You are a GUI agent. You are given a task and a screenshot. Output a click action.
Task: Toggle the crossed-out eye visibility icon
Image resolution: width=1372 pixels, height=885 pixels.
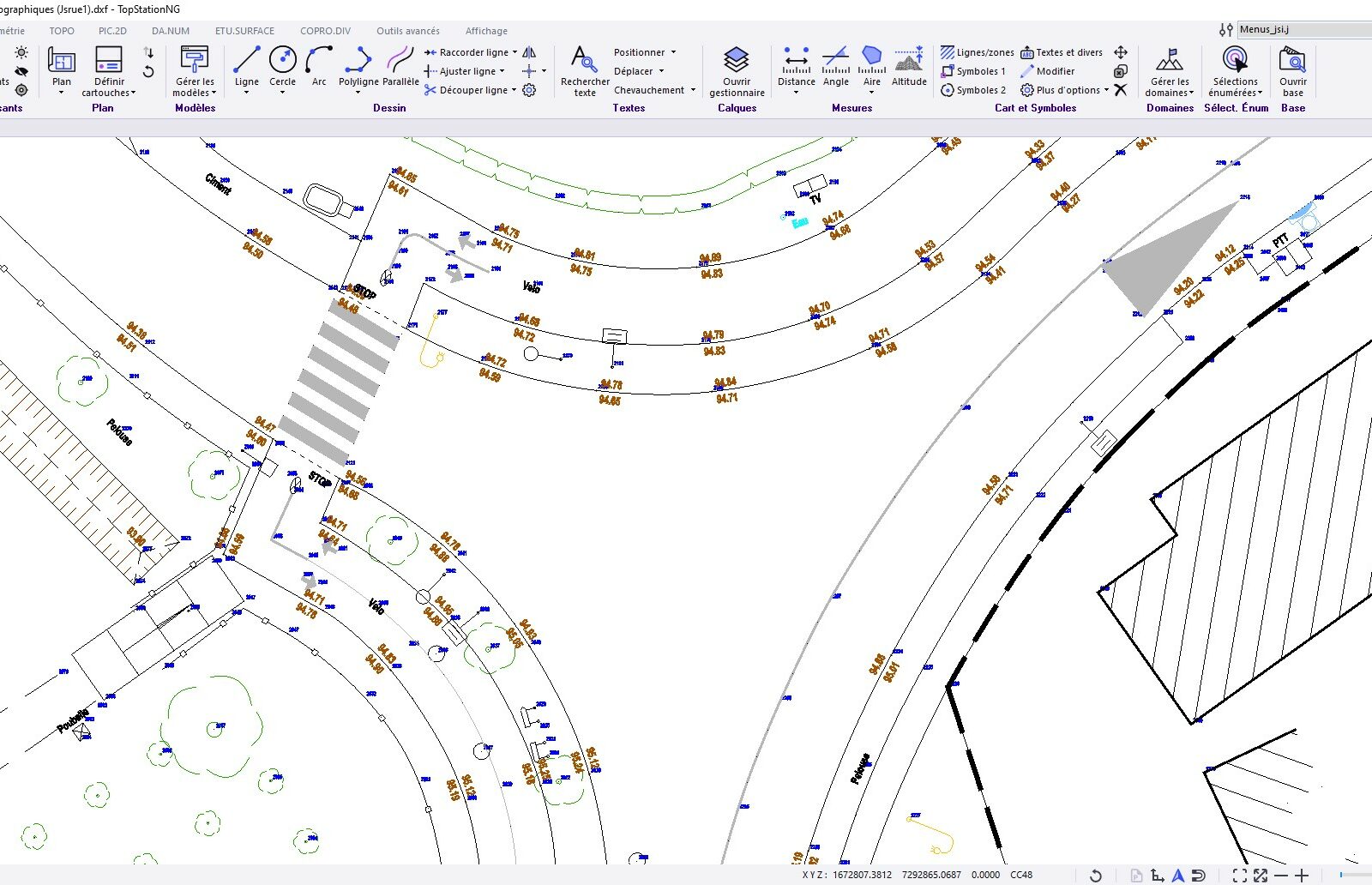[x=21, y=71]
